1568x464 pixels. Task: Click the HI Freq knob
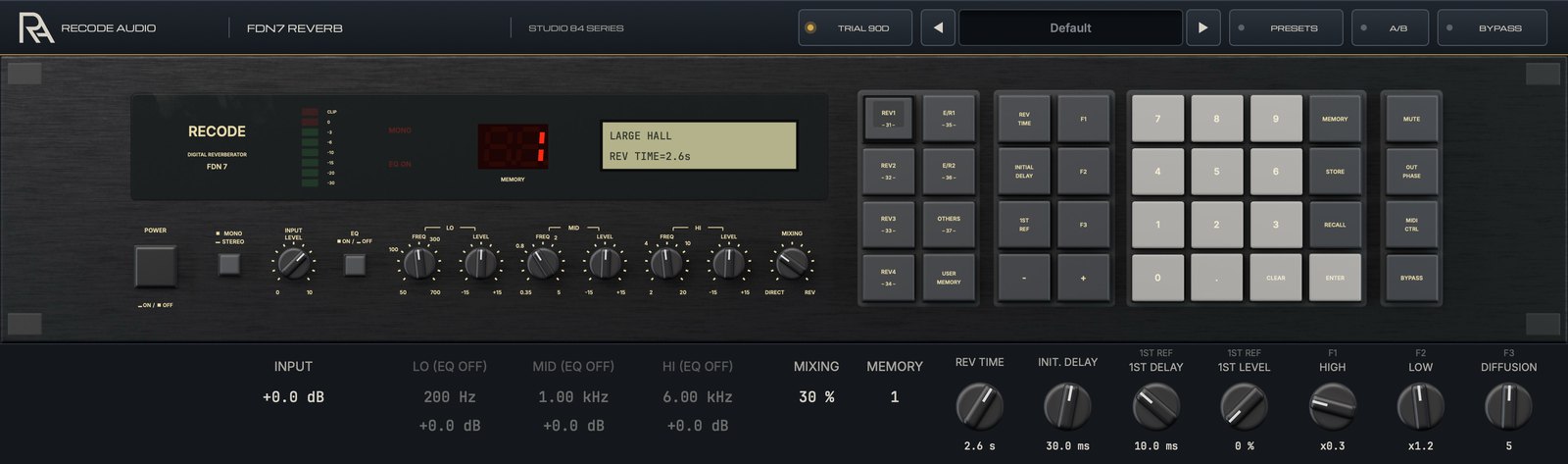[666, 263]
